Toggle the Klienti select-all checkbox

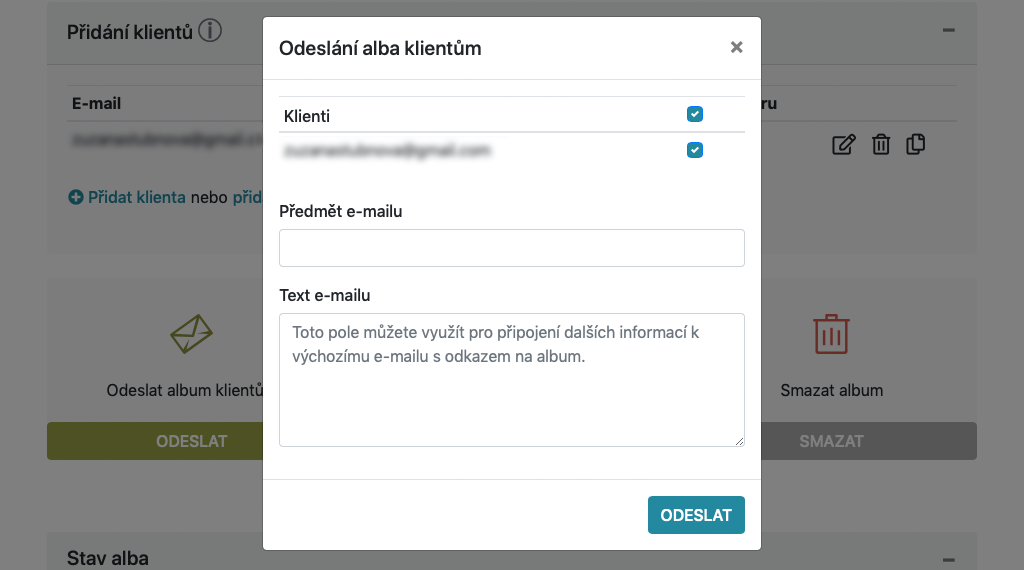tap(695, 114)
